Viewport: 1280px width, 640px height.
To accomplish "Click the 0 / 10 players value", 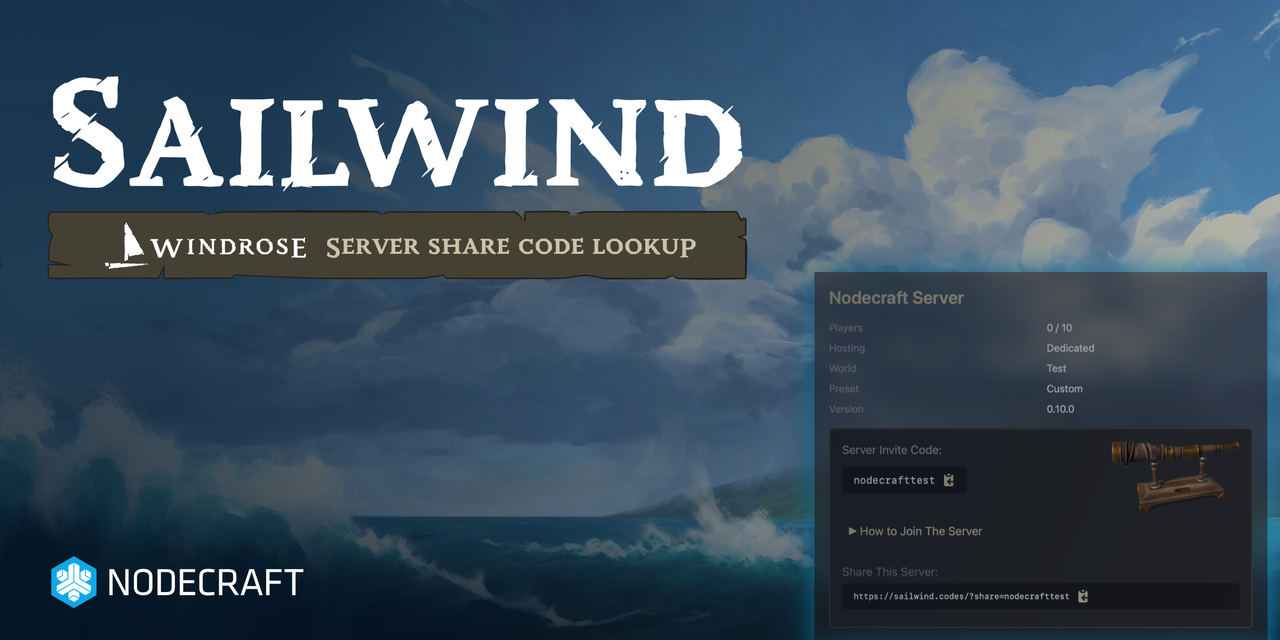I will [x=1059, y=328].
